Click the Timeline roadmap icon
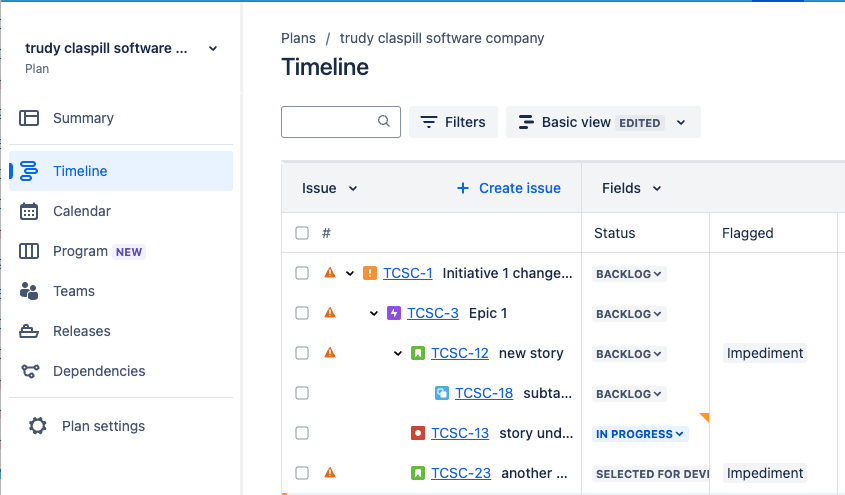The image size is (845, 495). pos(29,171)
